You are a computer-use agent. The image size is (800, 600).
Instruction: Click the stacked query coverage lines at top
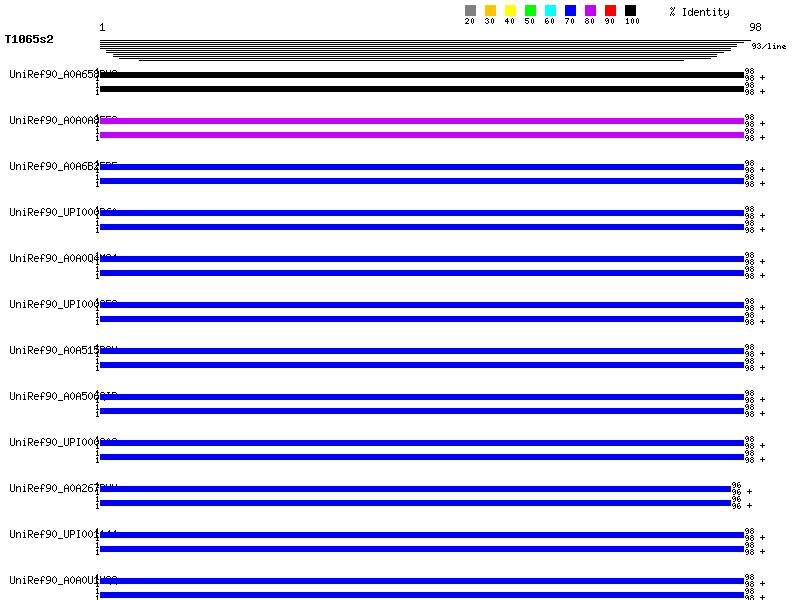pos(420,50)
